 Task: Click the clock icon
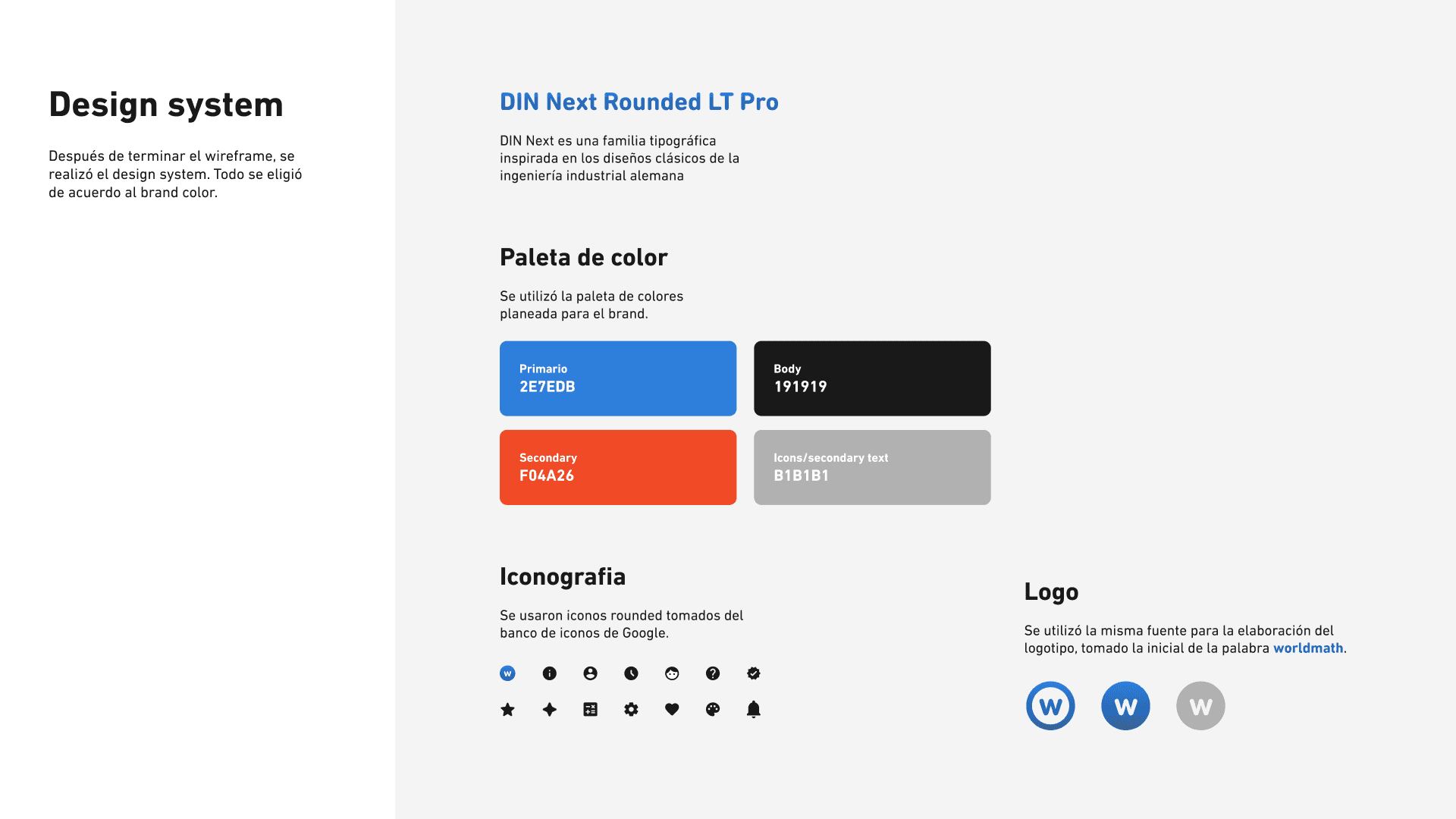631,673
